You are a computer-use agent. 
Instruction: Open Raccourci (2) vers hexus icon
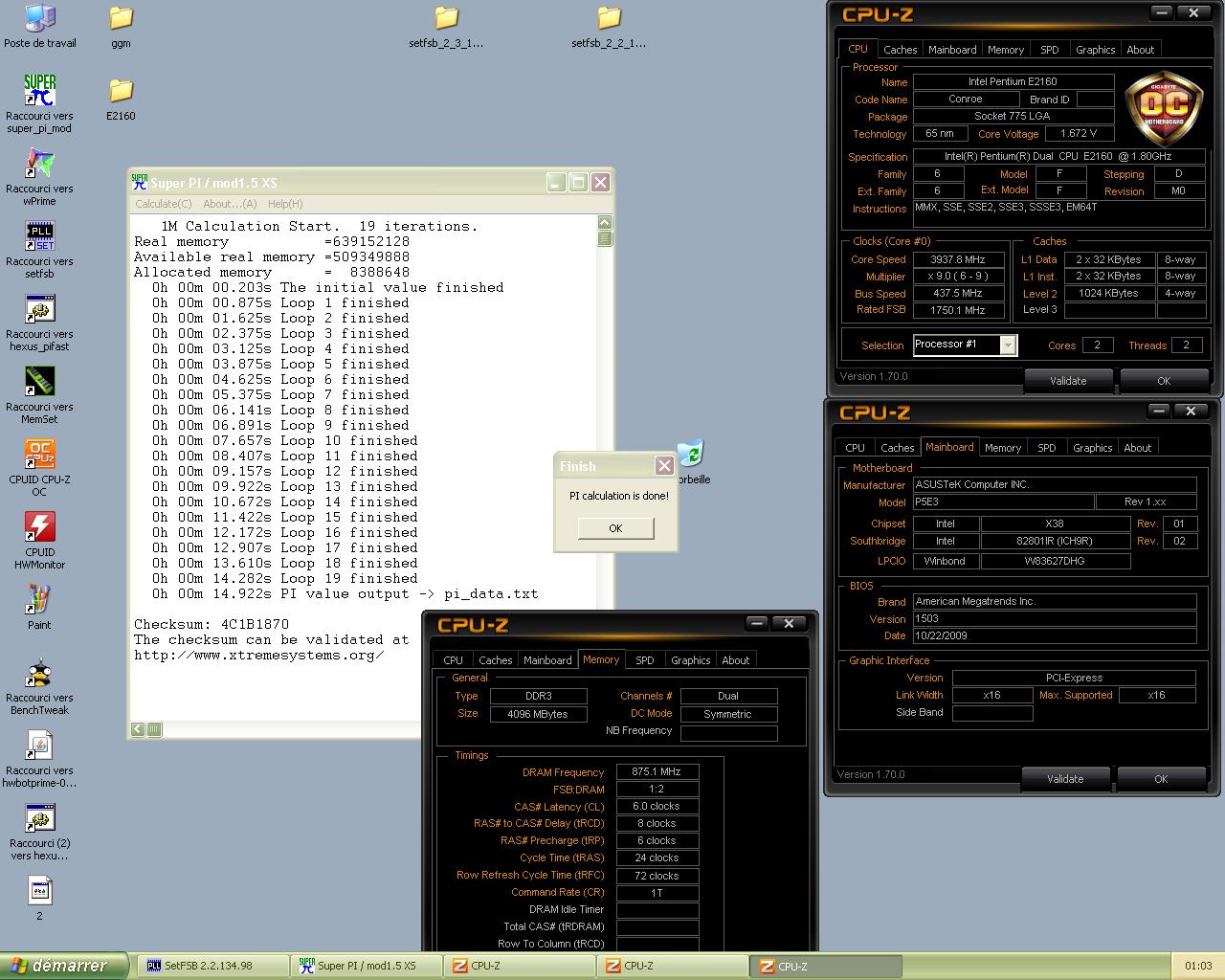(x=39, y=818)
